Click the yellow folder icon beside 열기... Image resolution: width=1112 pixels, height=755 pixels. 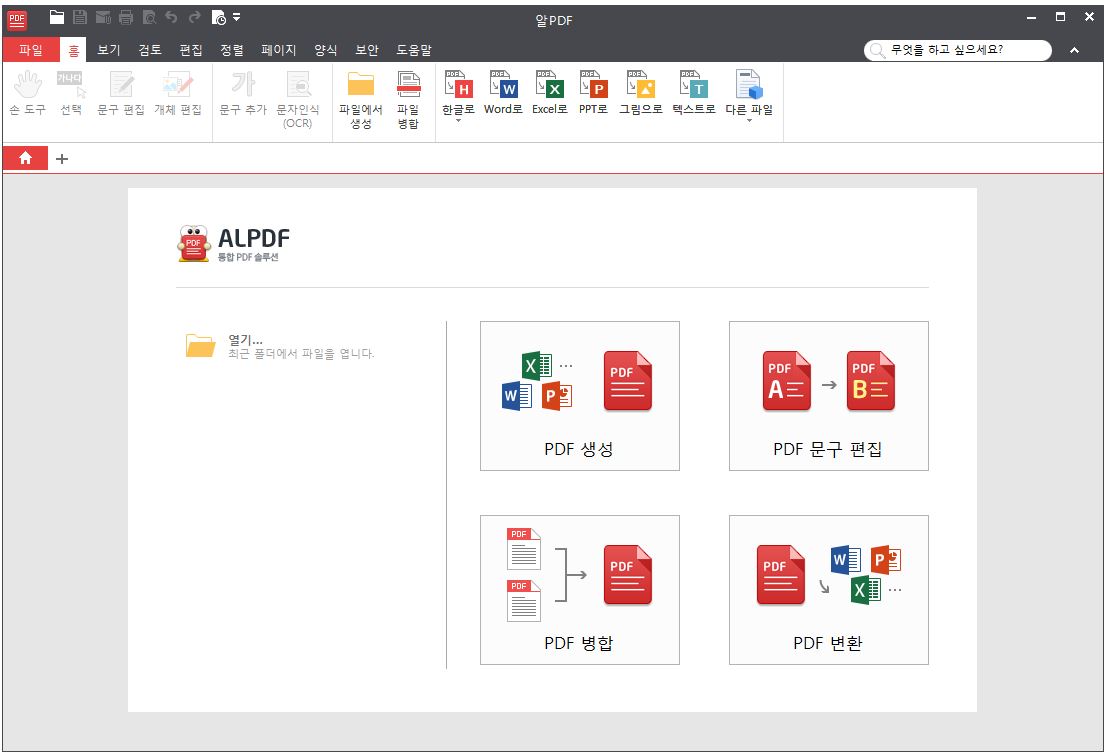201,345
